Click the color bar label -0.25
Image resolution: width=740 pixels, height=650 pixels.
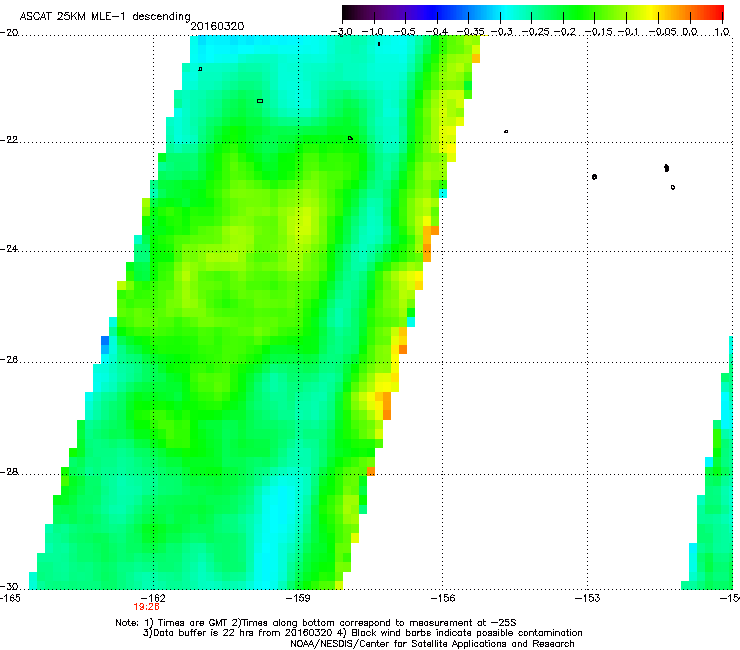[x=536, y=32]
